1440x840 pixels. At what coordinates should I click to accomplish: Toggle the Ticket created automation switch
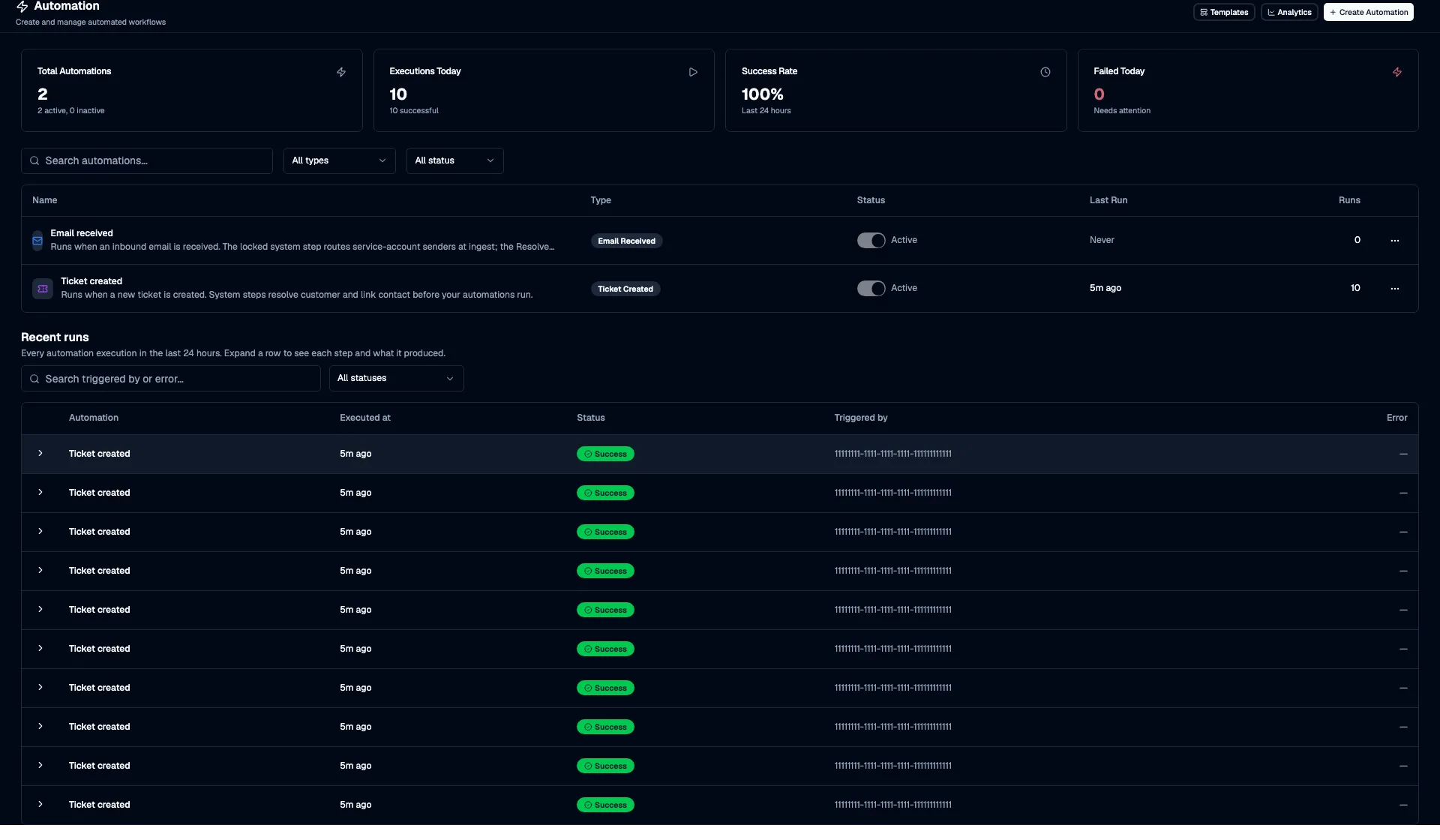[x=871, y=289]
